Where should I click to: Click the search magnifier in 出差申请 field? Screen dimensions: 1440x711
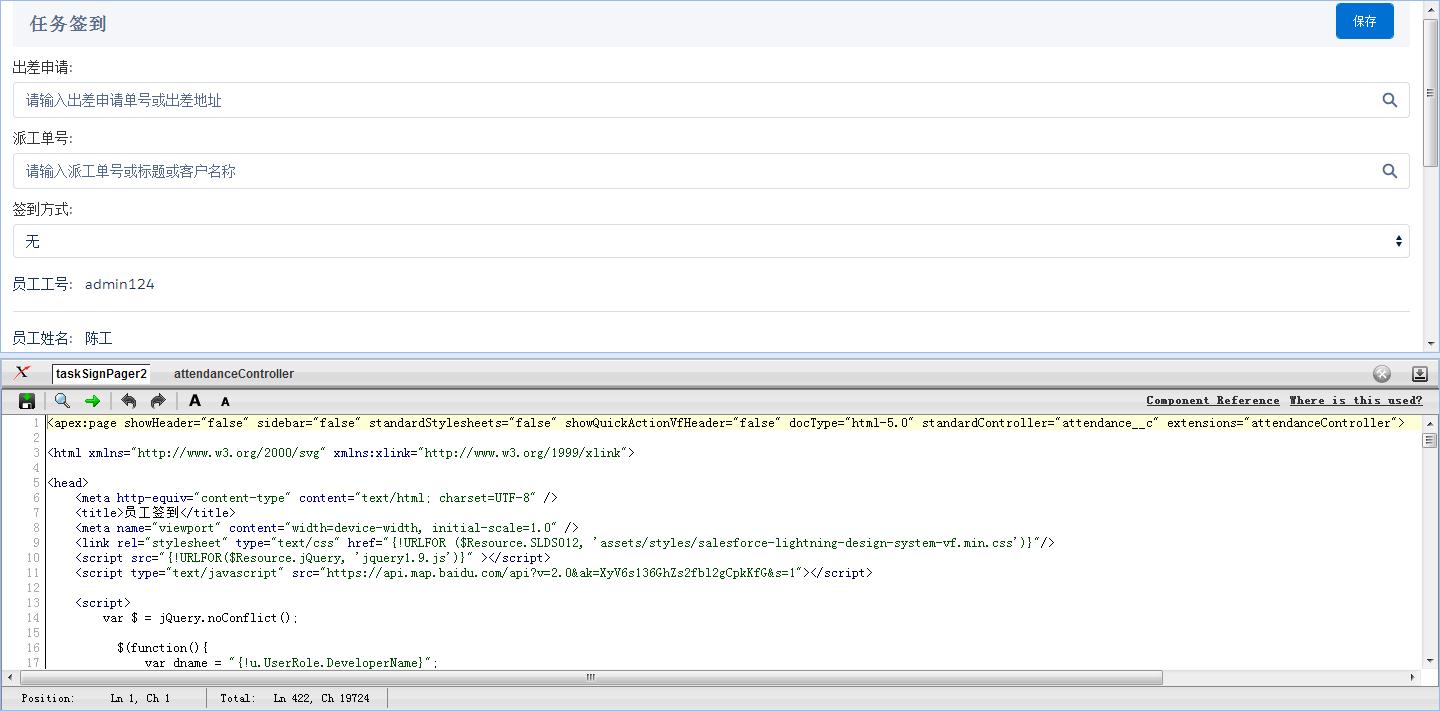[1389, 100]
